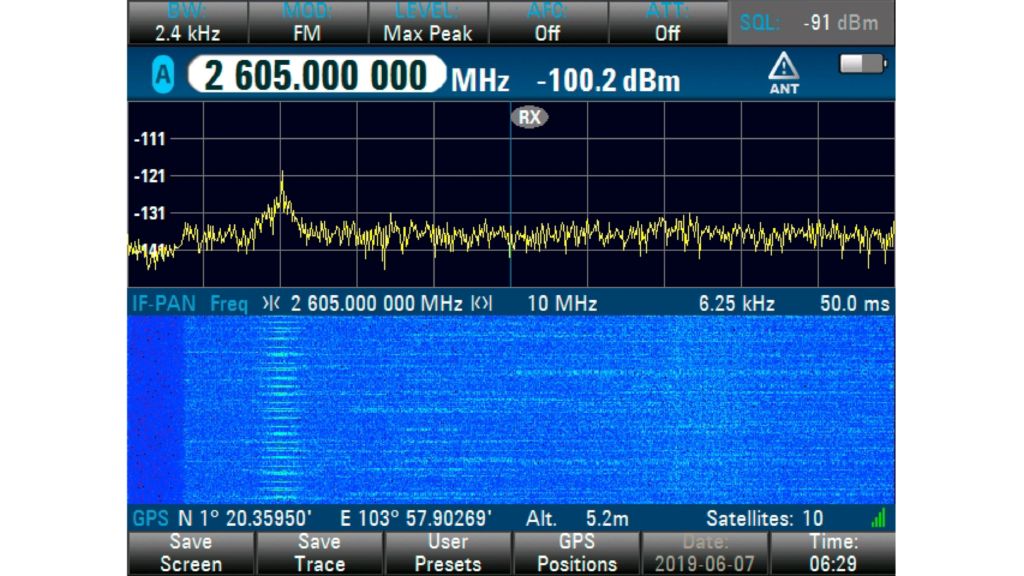1024x576 pixels.
Task: Open the LEVEL Max Peak detector selector
Action: click(x=427, y=22)
